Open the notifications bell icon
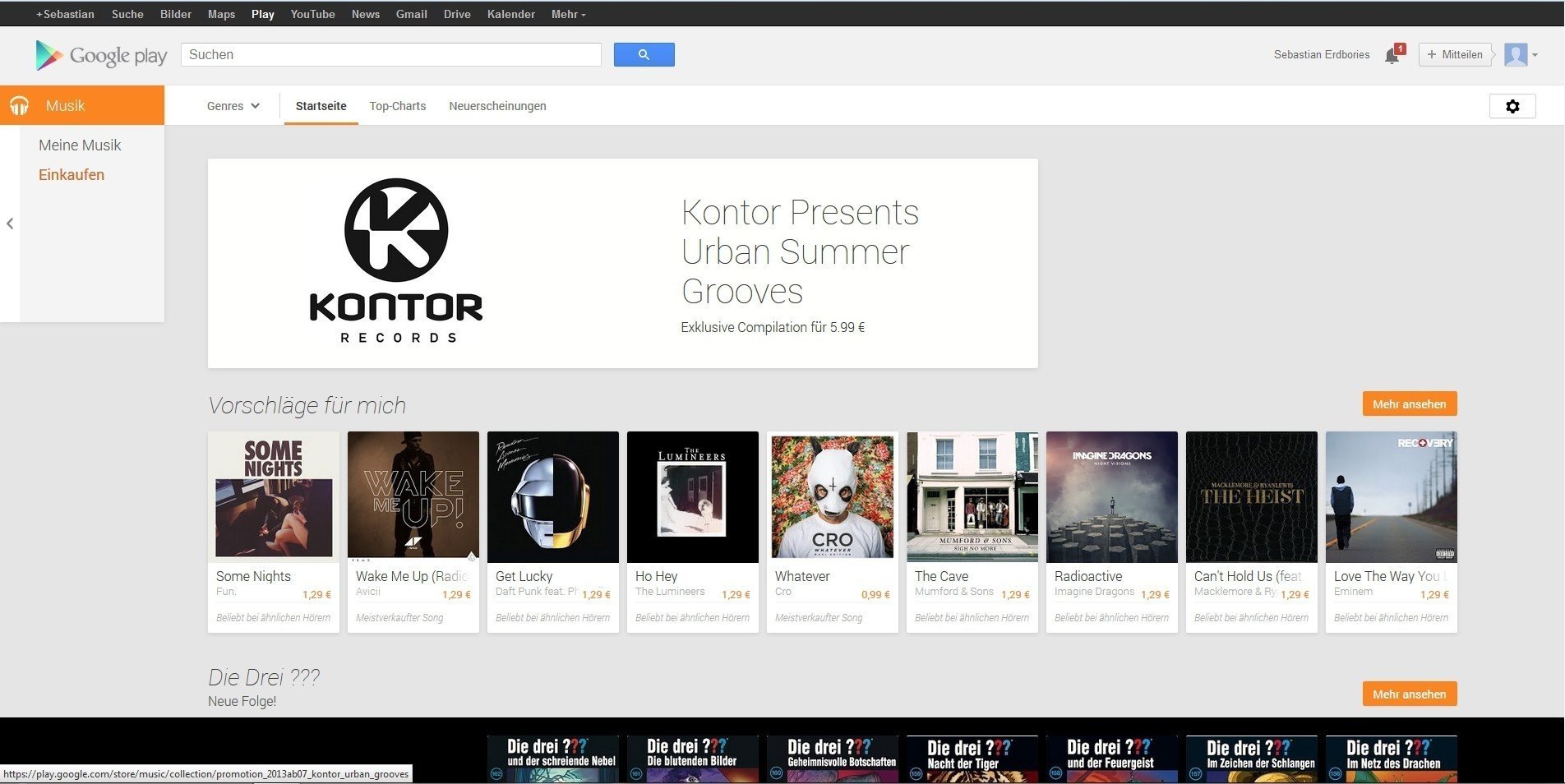 [1392, 55]
